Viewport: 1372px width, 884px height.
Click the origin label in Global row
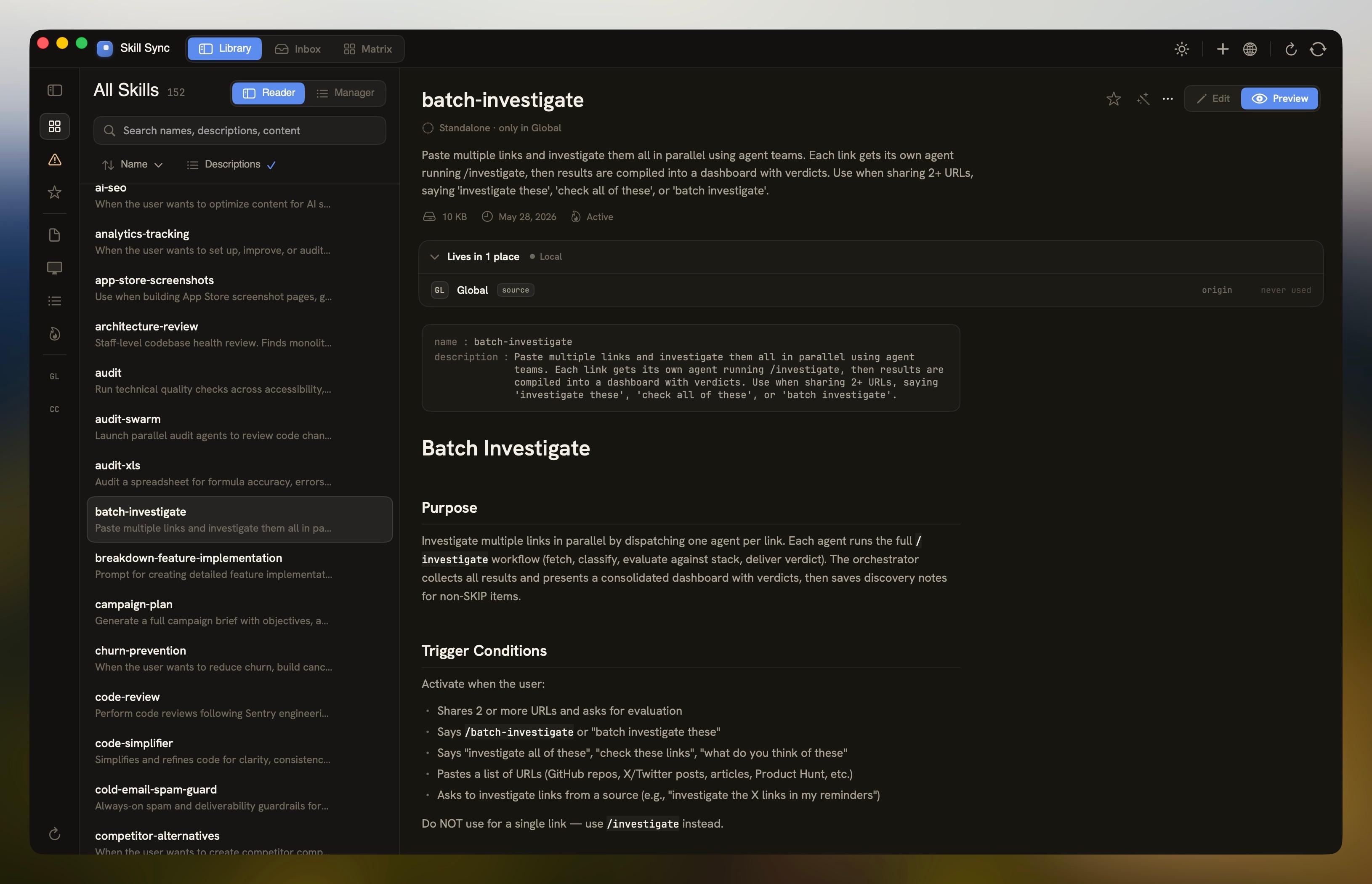pyautogui.click(x=1217, y=290)
